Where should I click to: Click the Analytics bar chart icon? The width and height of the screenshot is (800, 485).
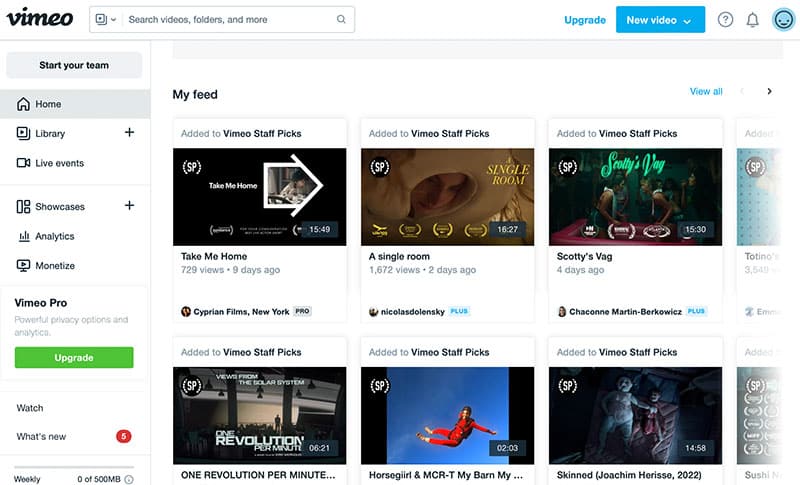[x=24, y=236]
